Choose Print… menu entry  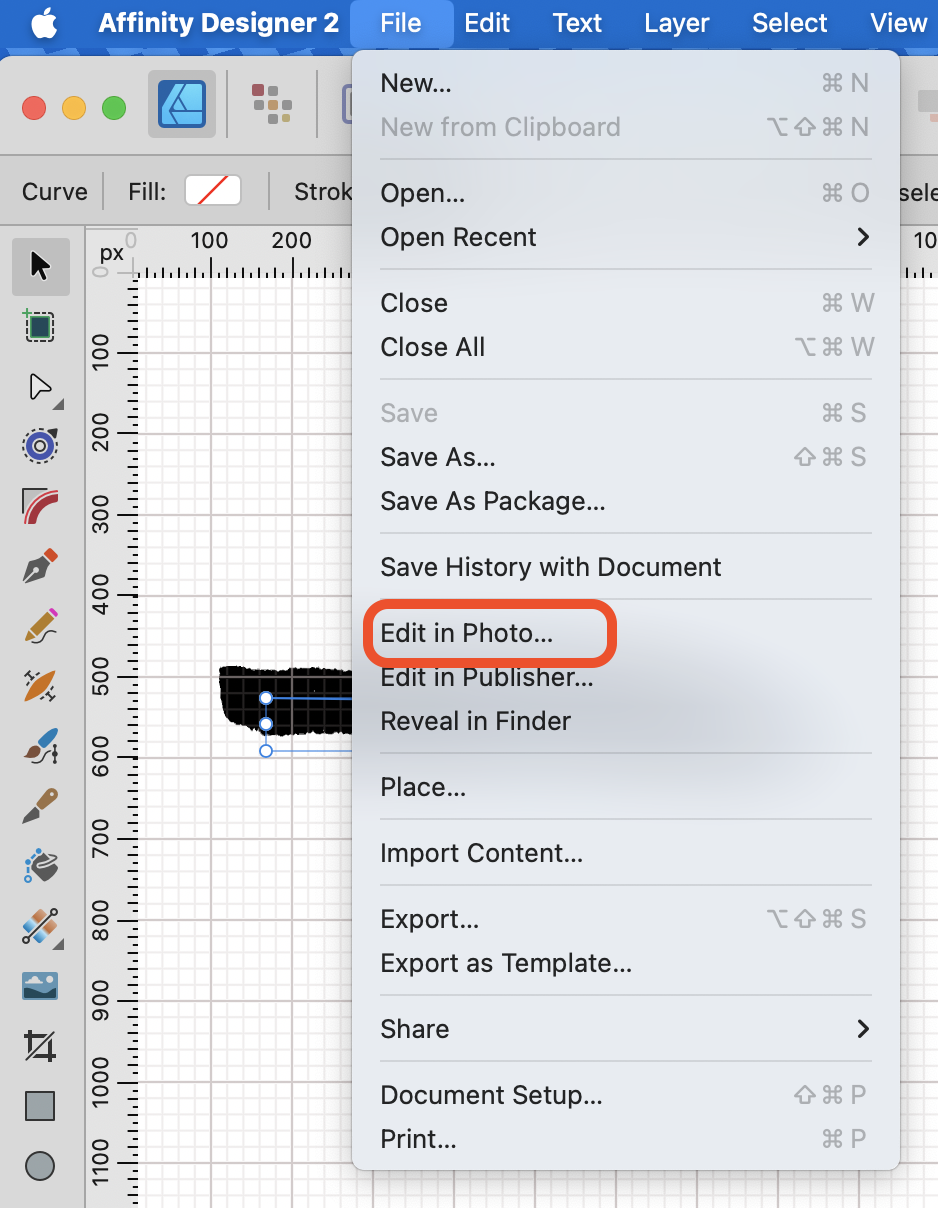[x=626, y=1139]
